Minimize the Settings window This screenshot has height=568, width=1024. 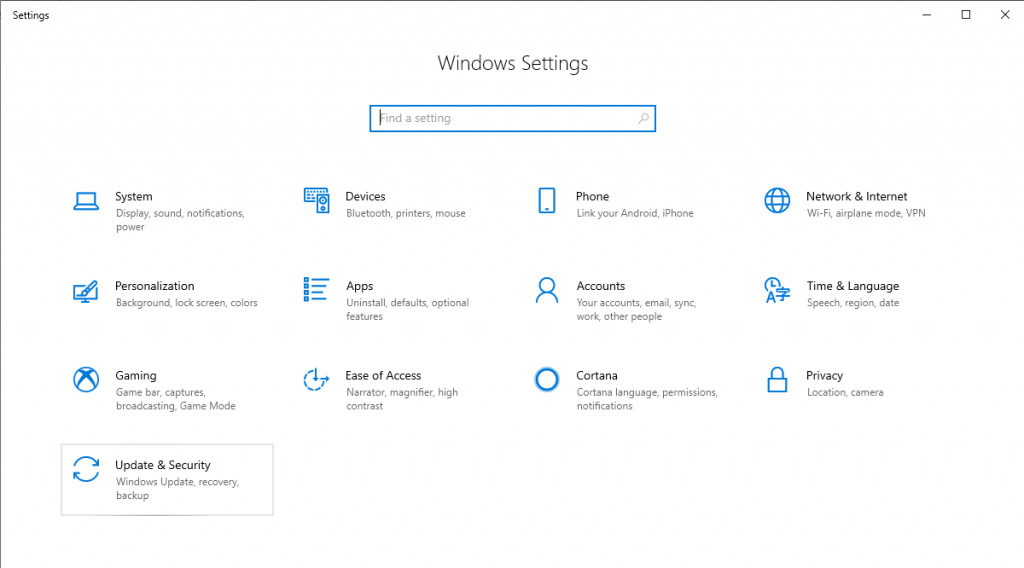(x=927, y=14)
